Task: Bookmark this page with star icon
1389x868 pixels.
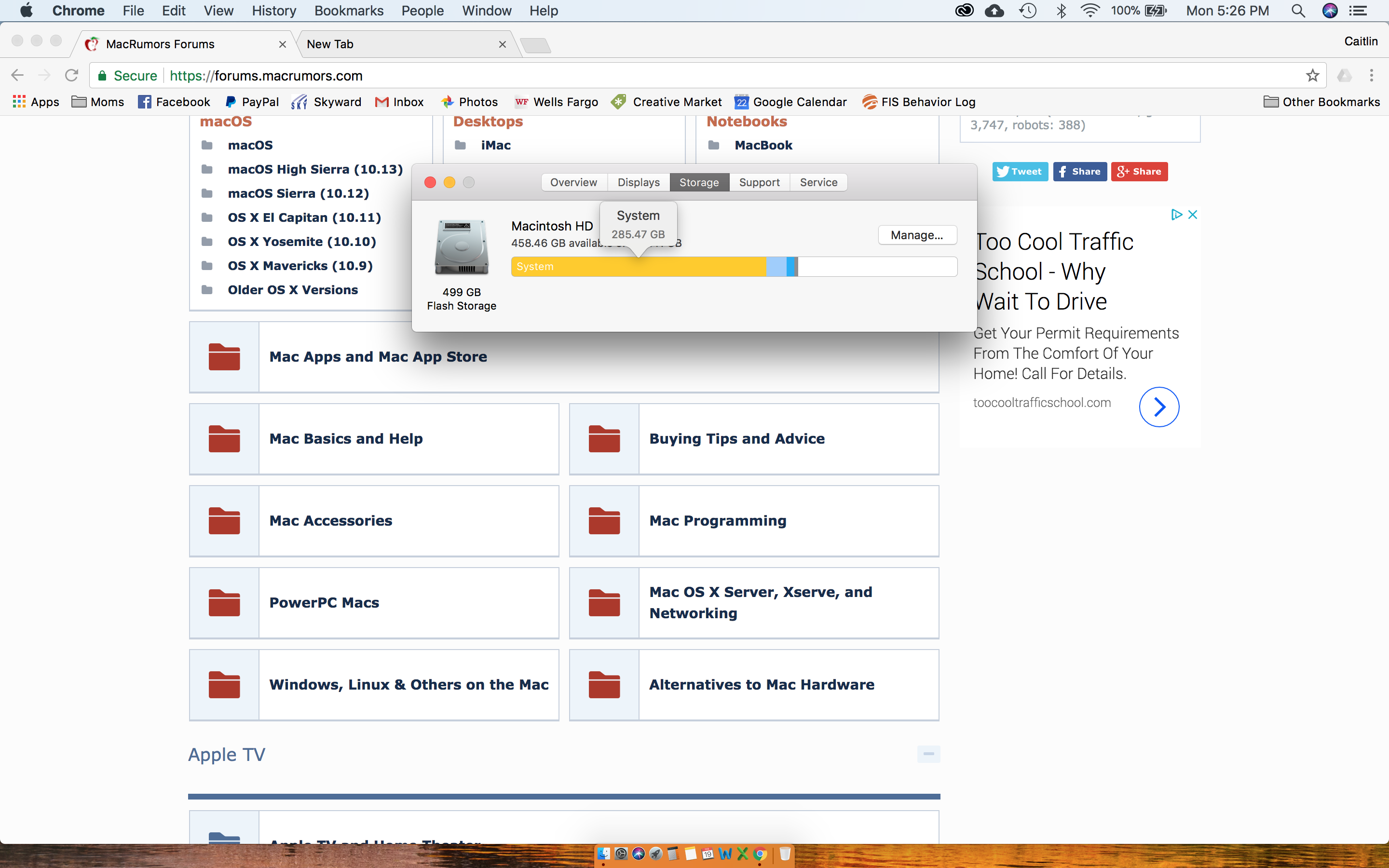Action: coord(1313,75)
